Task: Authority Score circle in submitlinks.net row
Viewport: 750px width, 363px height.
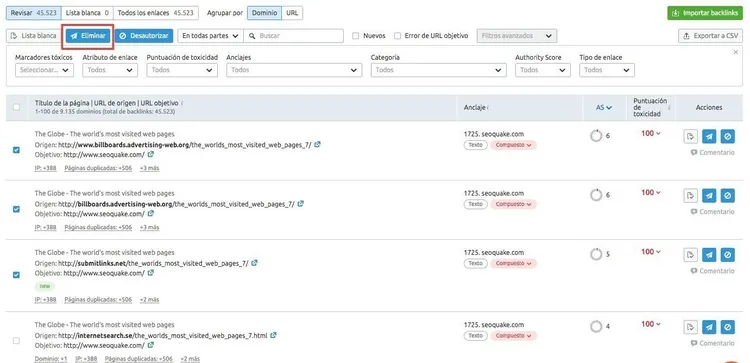Action: [x=596, y=254]
